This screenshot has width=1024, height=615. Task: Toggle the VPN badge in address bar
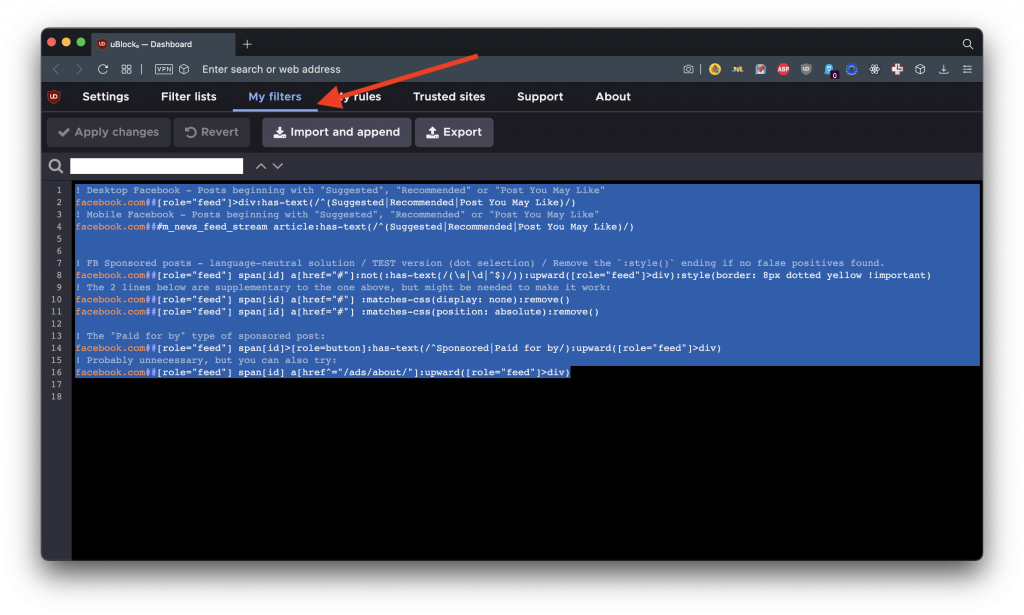click(164, 70)
